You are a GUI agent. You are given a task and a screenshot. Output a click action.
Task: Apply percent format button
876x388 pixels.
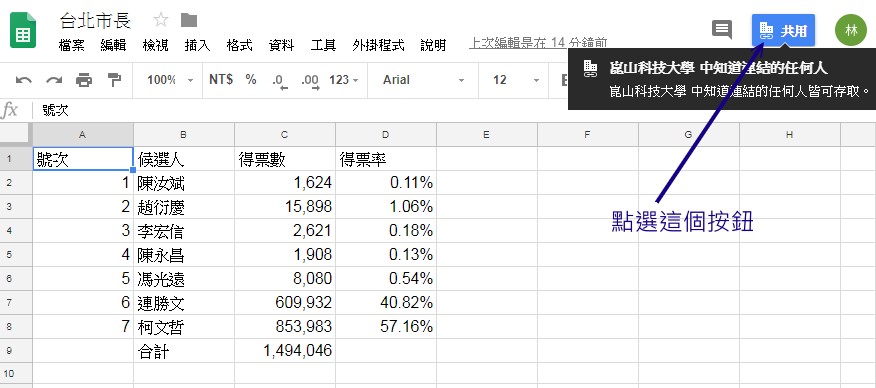point(251,80)
